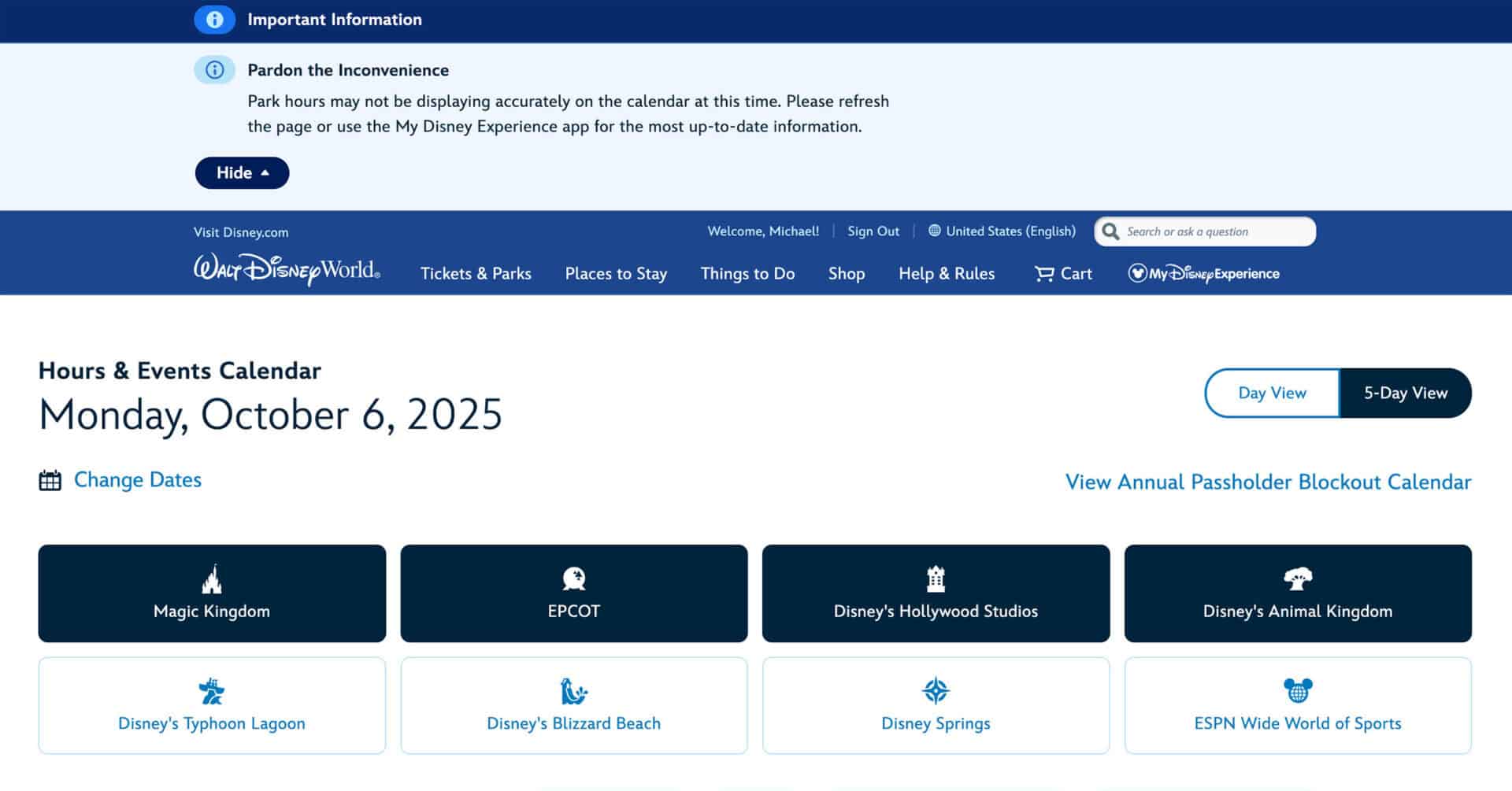Click the EPCOT sphere icon
The width and height of the screenshot is (1512, 791).
click(573, 579)
